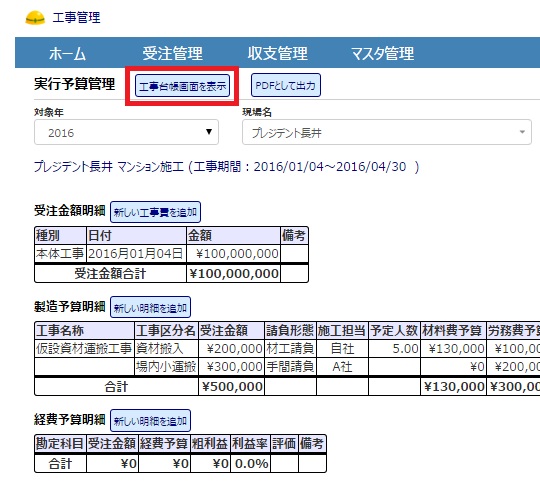Viewport: 540px width, 485px height.
Task: Open the ホーム menu
Action: click(67, 53)
